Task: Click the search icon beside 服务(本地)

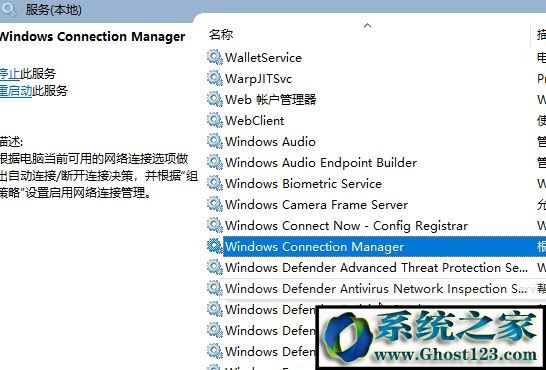Action: pos(8,8)
